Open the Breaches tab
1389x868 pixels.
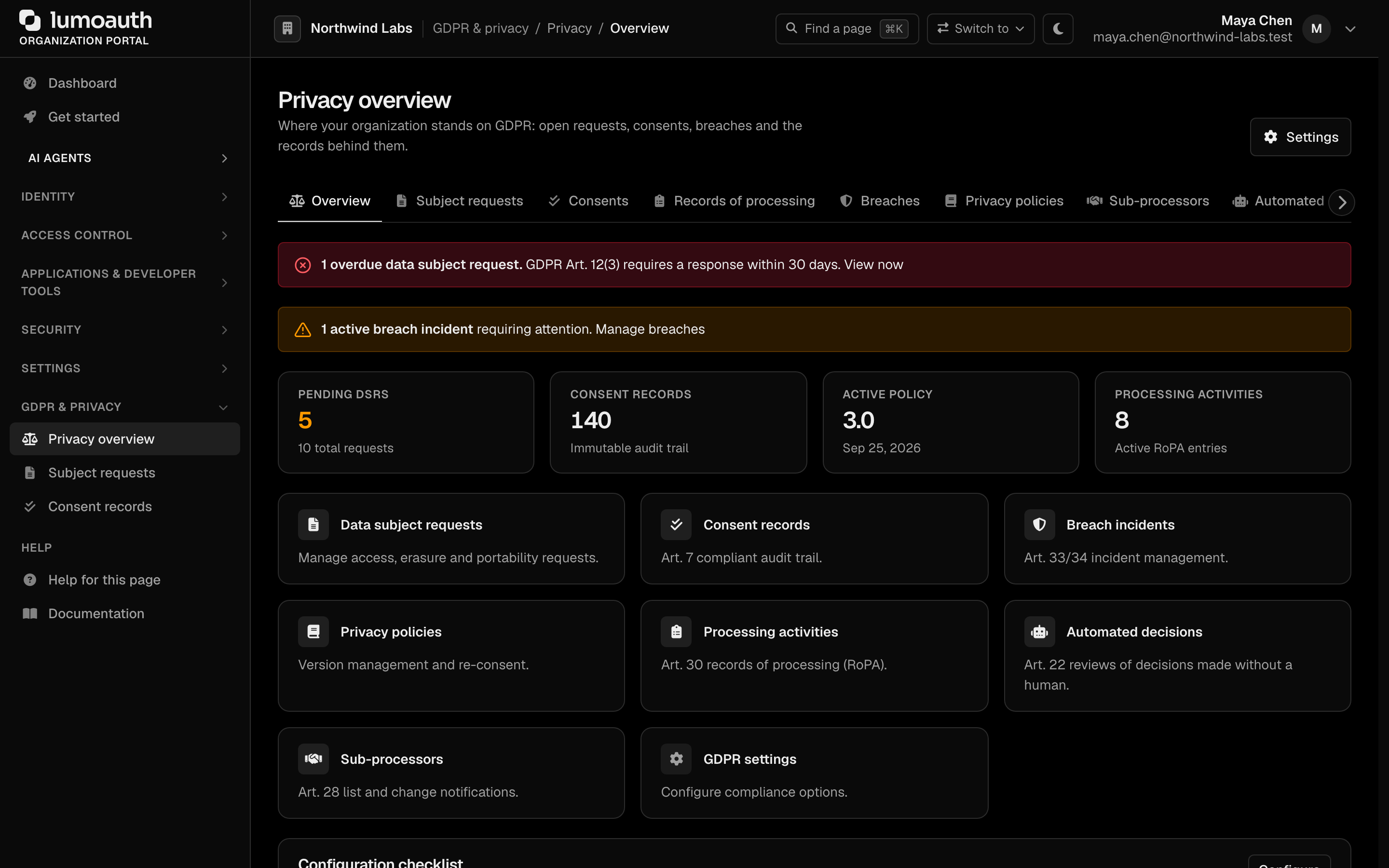[x=879, y=201]
